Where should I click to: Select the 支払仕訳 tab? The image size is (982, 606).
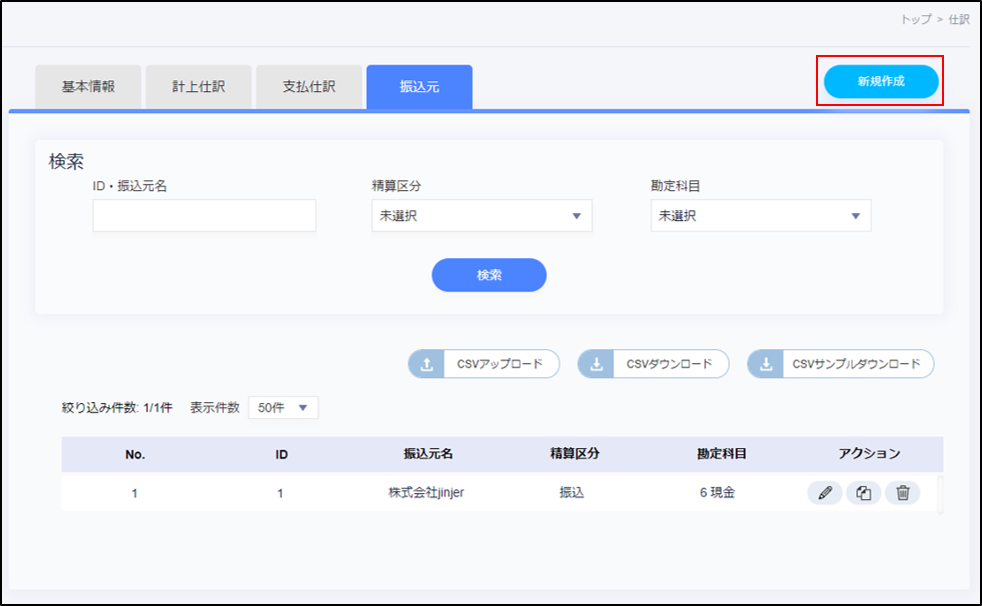[309, 87]
